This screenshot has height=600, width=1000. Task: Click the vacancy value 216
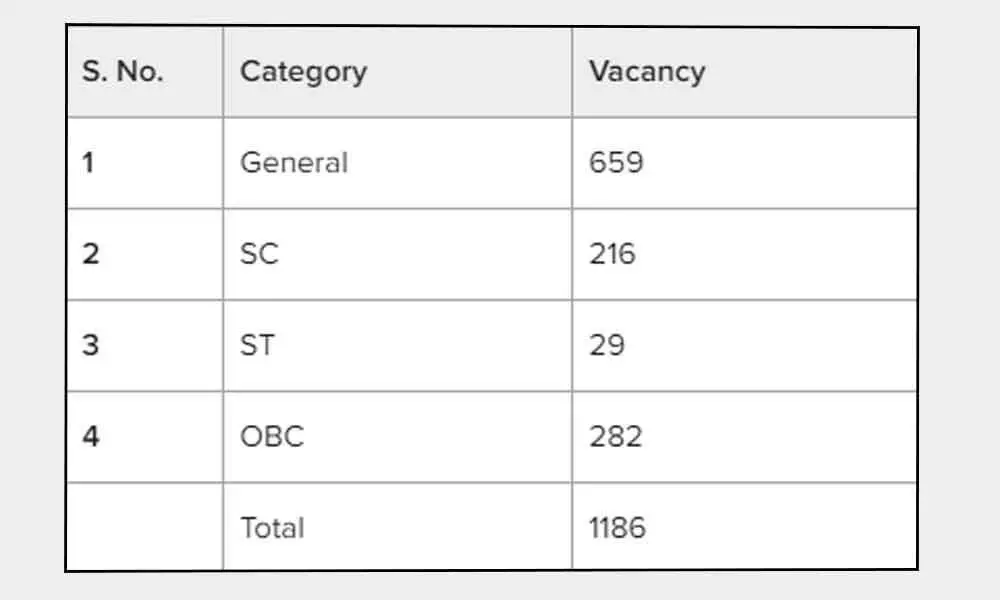pos(612,254)
